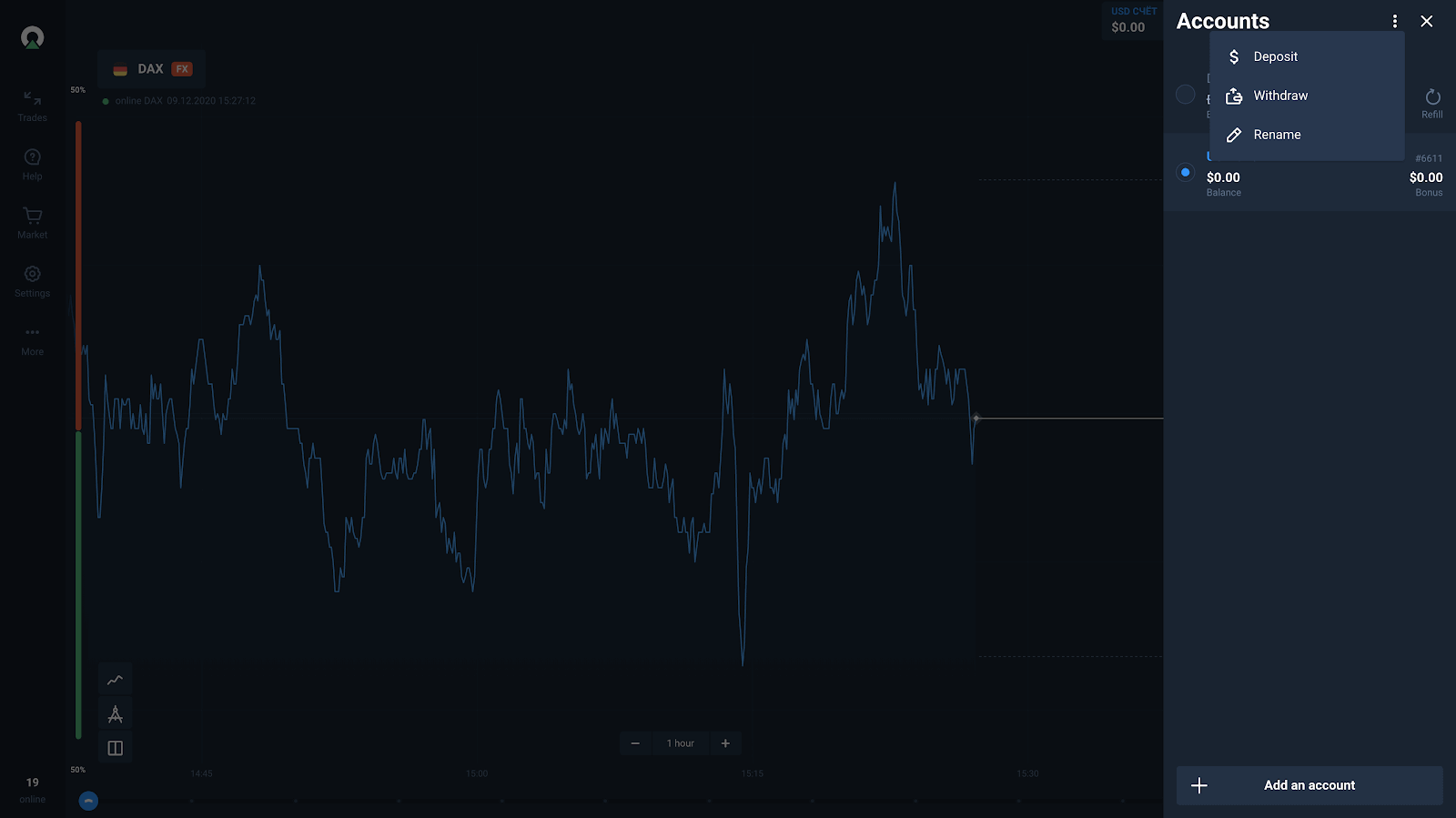This screenshot has width=1456, height=818.
Task: Open the Trades panel in sidebar
Action: coord(32,105)
